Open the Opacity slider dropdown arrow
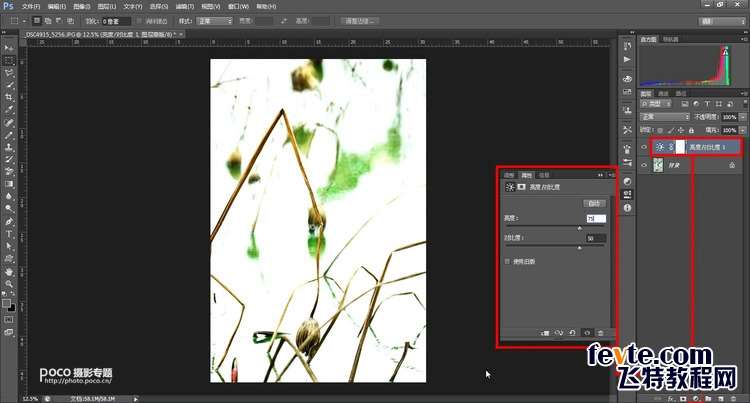750x403 pixels. (742, 117)
